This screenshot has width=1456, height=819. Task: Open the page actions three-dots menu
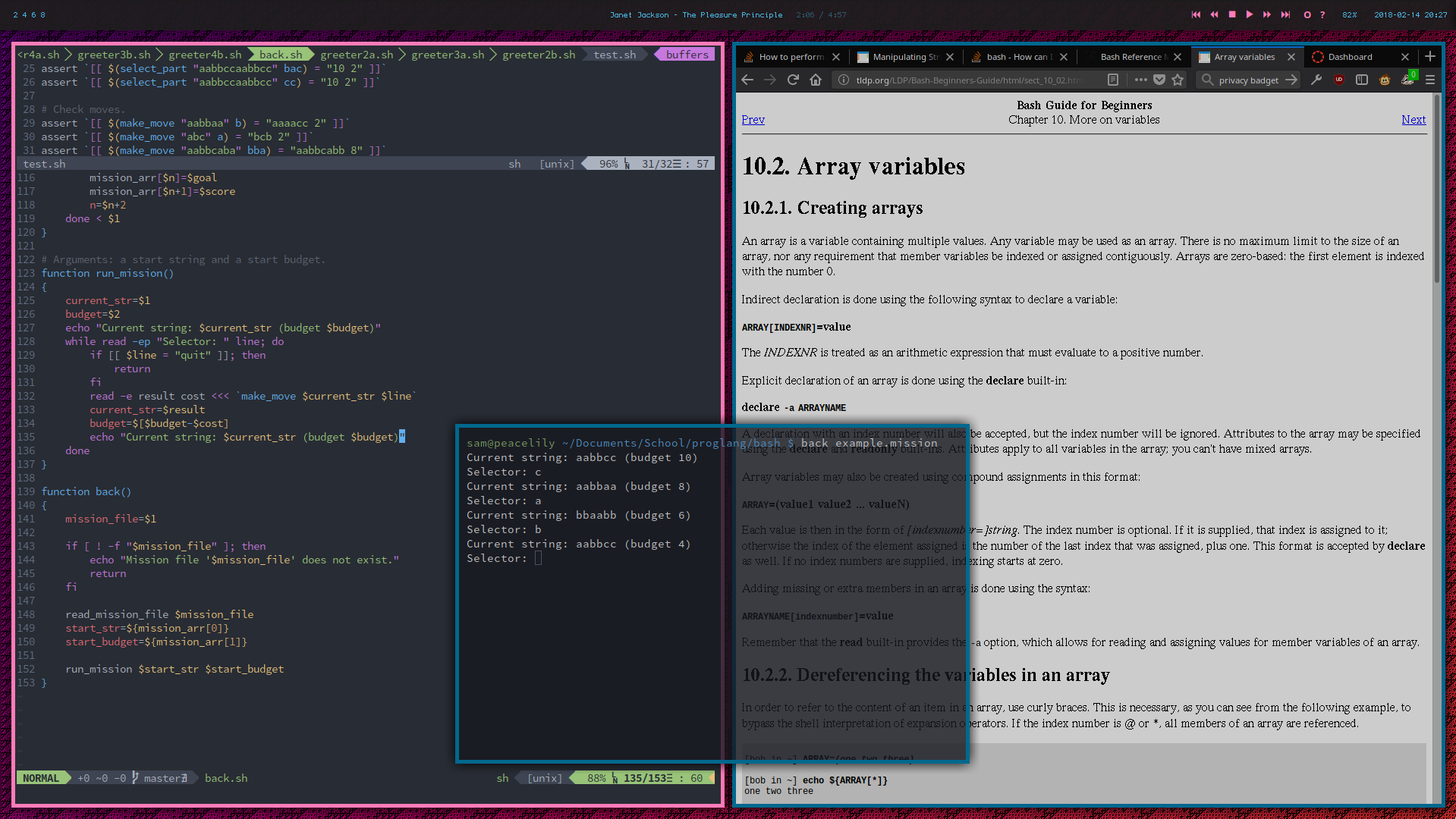click(x=1140, y=80)
